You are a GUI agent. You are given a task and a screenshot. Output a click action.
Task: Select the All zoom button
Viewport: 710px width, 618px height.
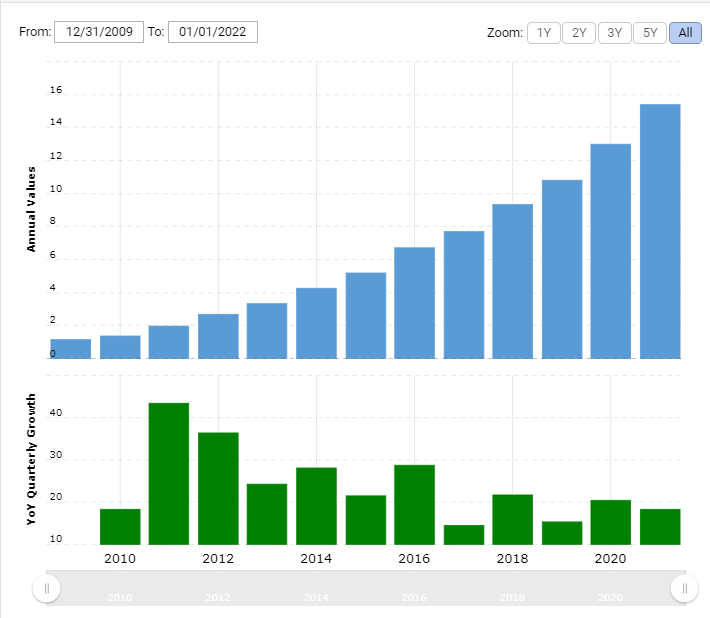tap(685, 33)
